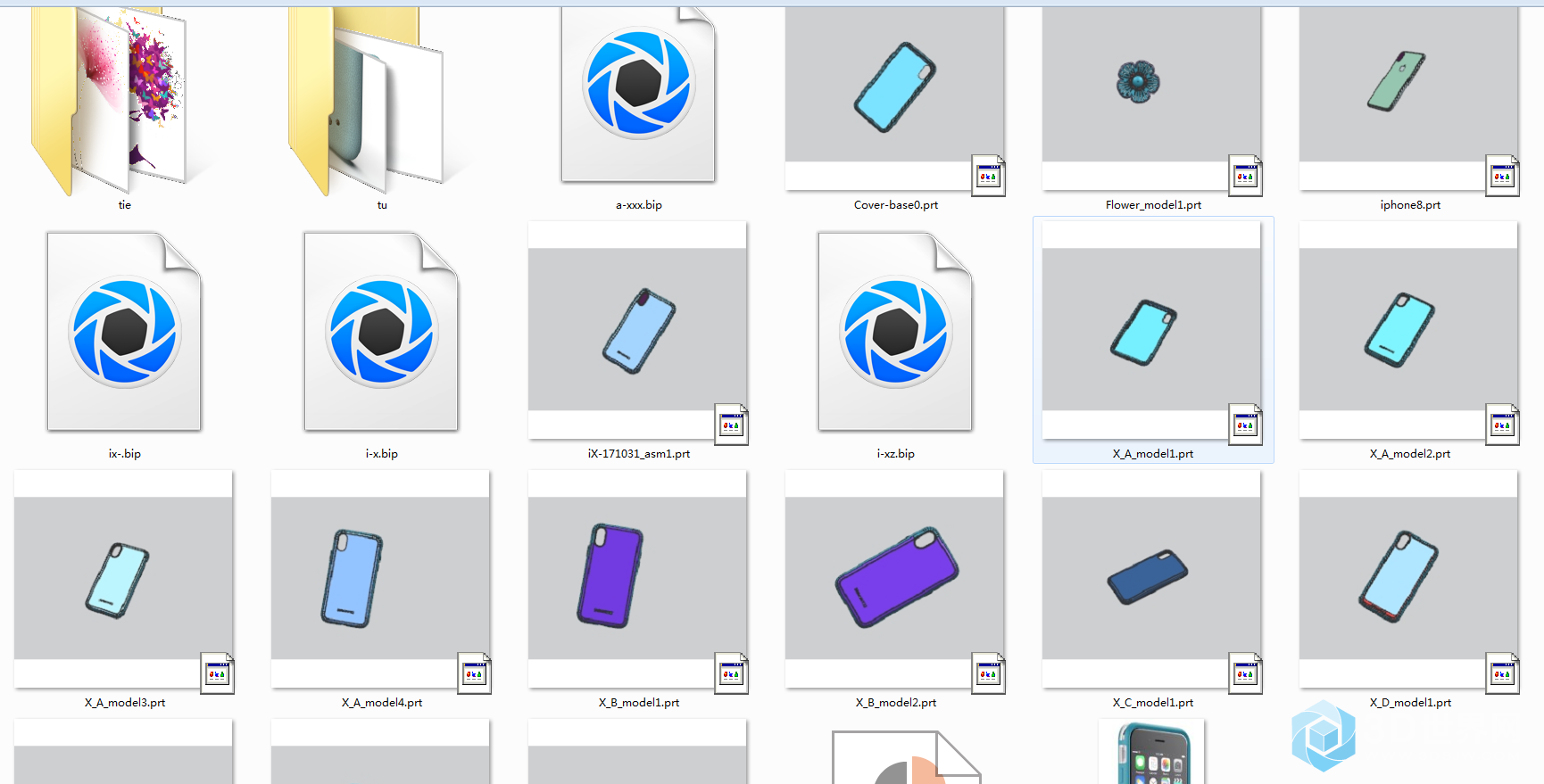The image size is (1544, 784).
Task: Choose the i-xz.bip KeyShot file icon
Action: click(x=895, y=332)
